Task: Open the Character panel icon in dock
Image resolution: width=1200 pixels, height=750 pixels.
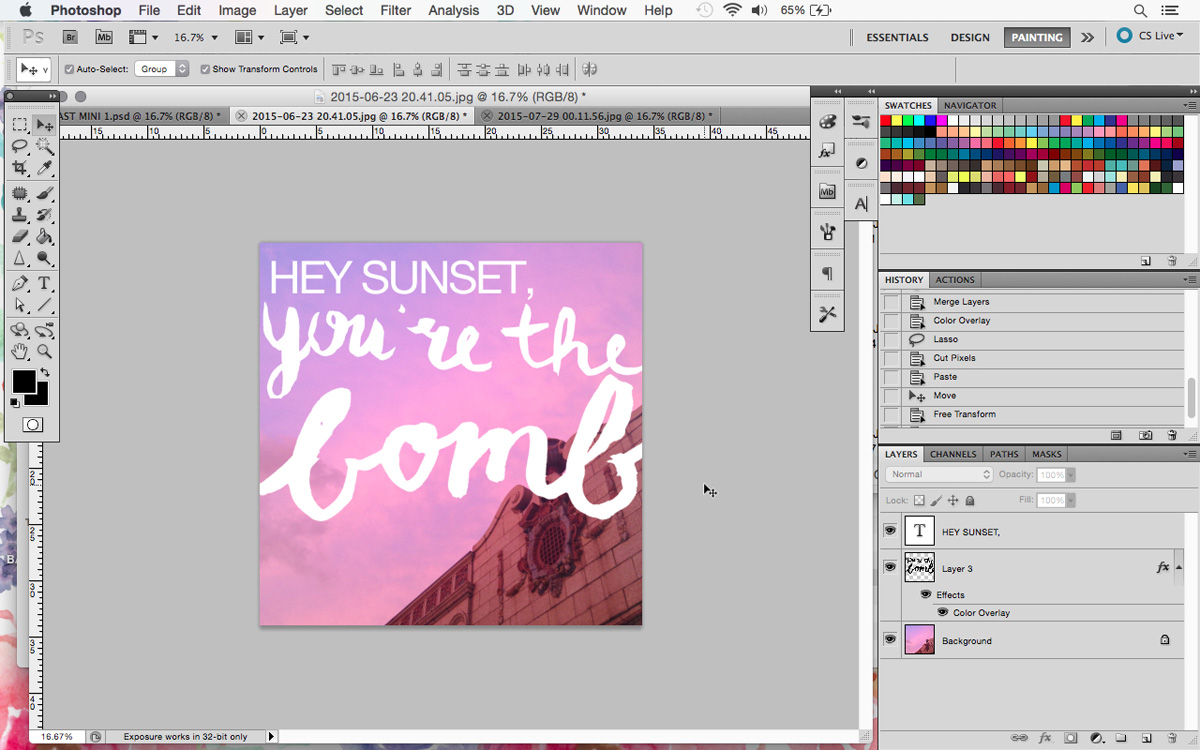Action: pyautogui.click(x=860, y=203)
